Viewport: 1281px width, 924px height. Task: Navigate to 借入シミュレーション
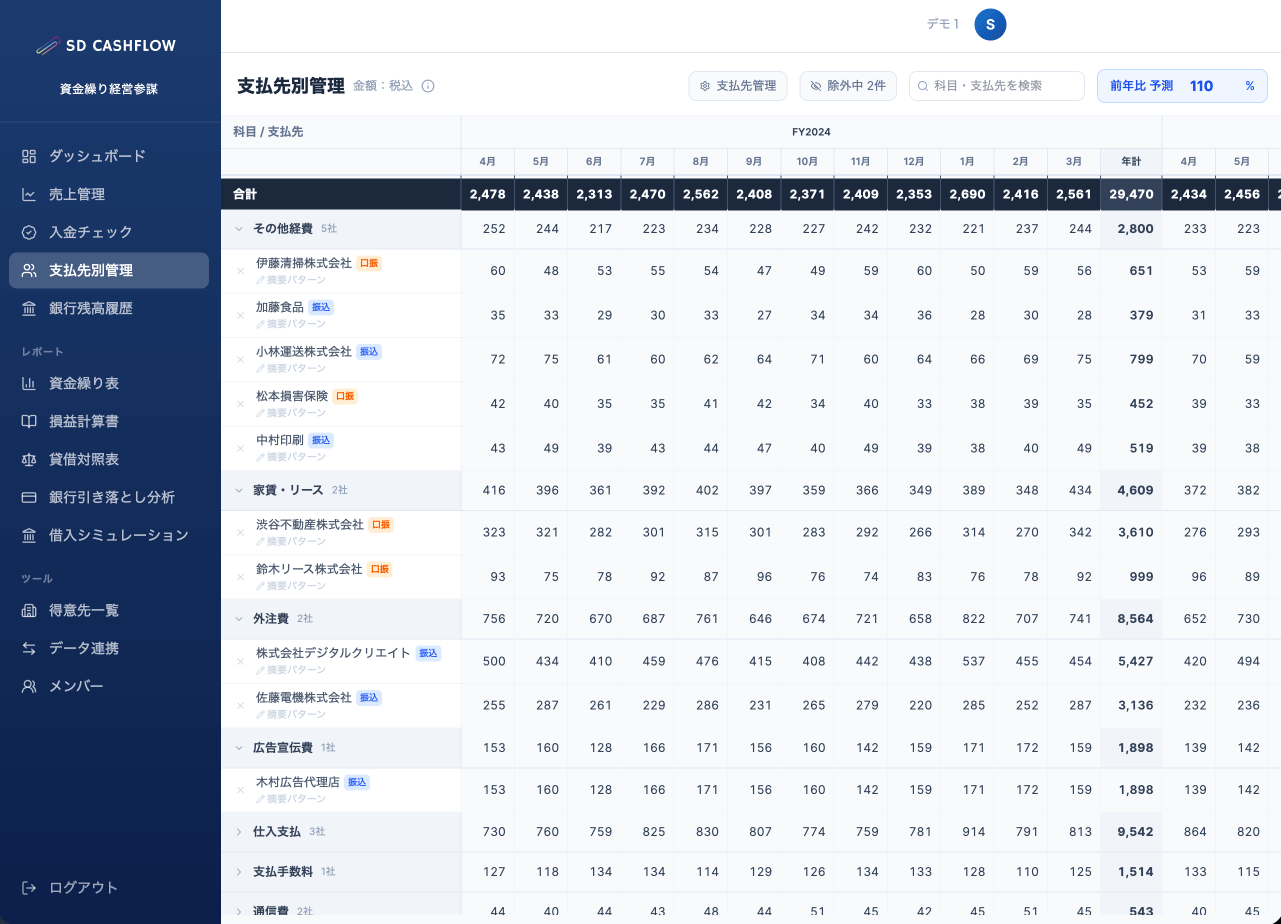[109, 535]
